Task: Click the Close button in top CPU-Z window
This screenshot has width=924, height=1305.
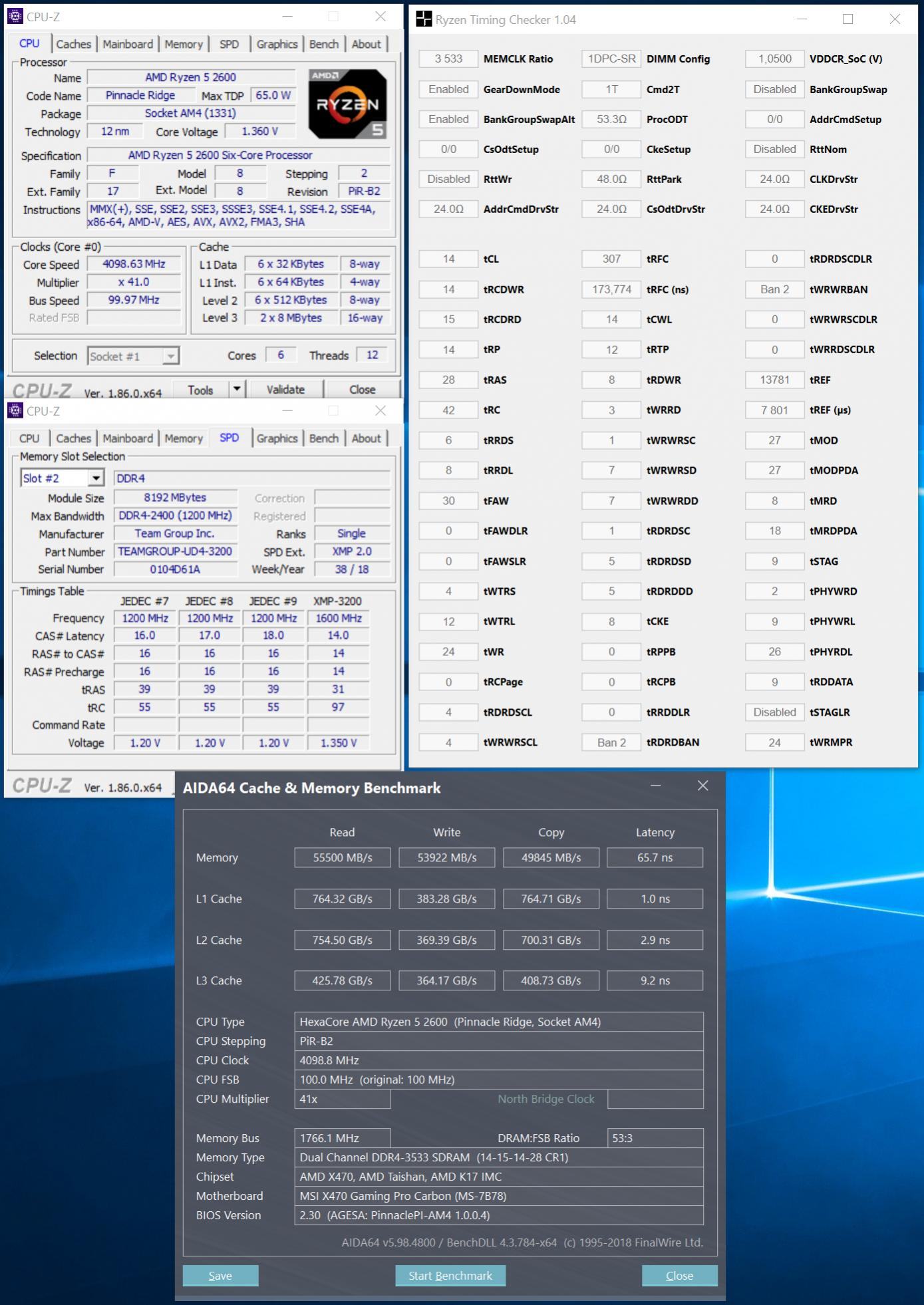Action: pyautogui.click(x=363, y=390)
